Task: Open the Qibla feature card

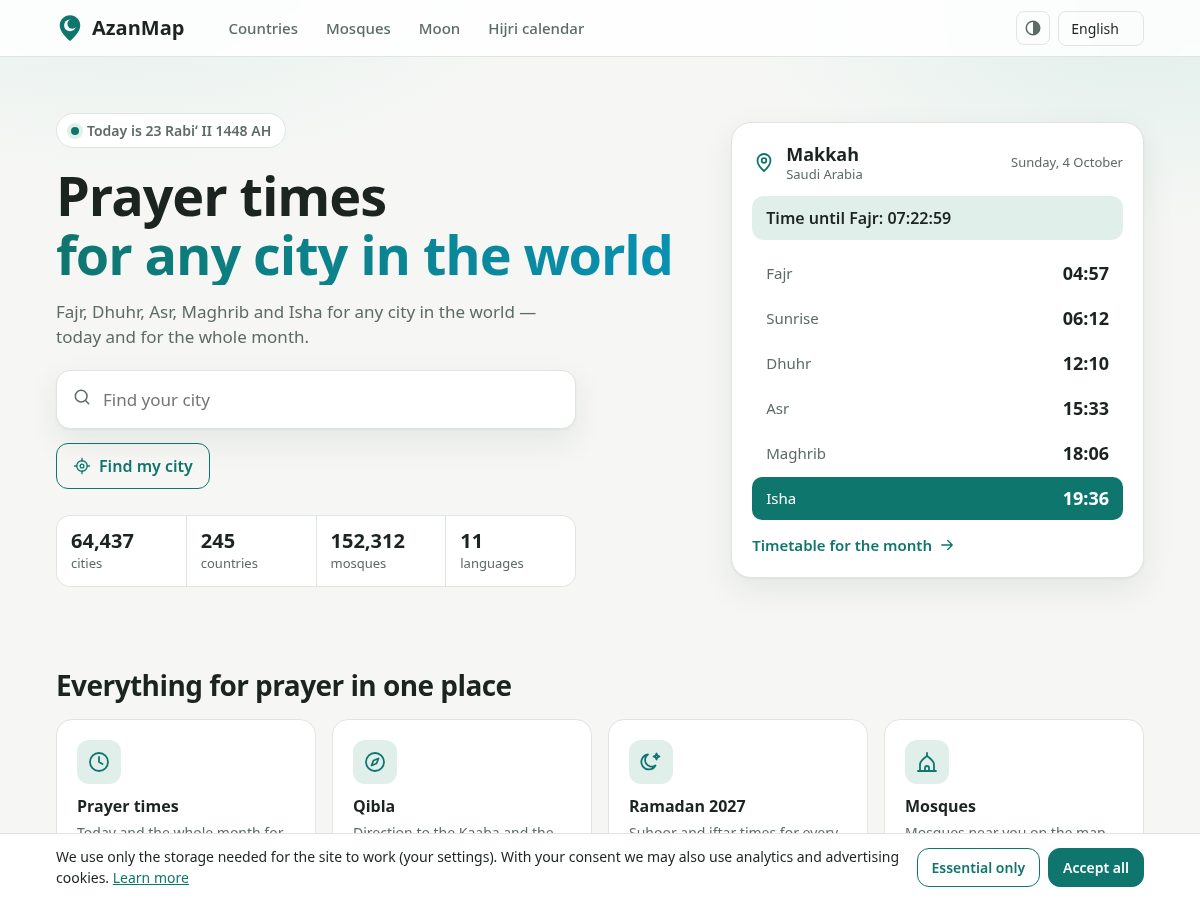Action: pyautogui.click(x=462, y=777)
